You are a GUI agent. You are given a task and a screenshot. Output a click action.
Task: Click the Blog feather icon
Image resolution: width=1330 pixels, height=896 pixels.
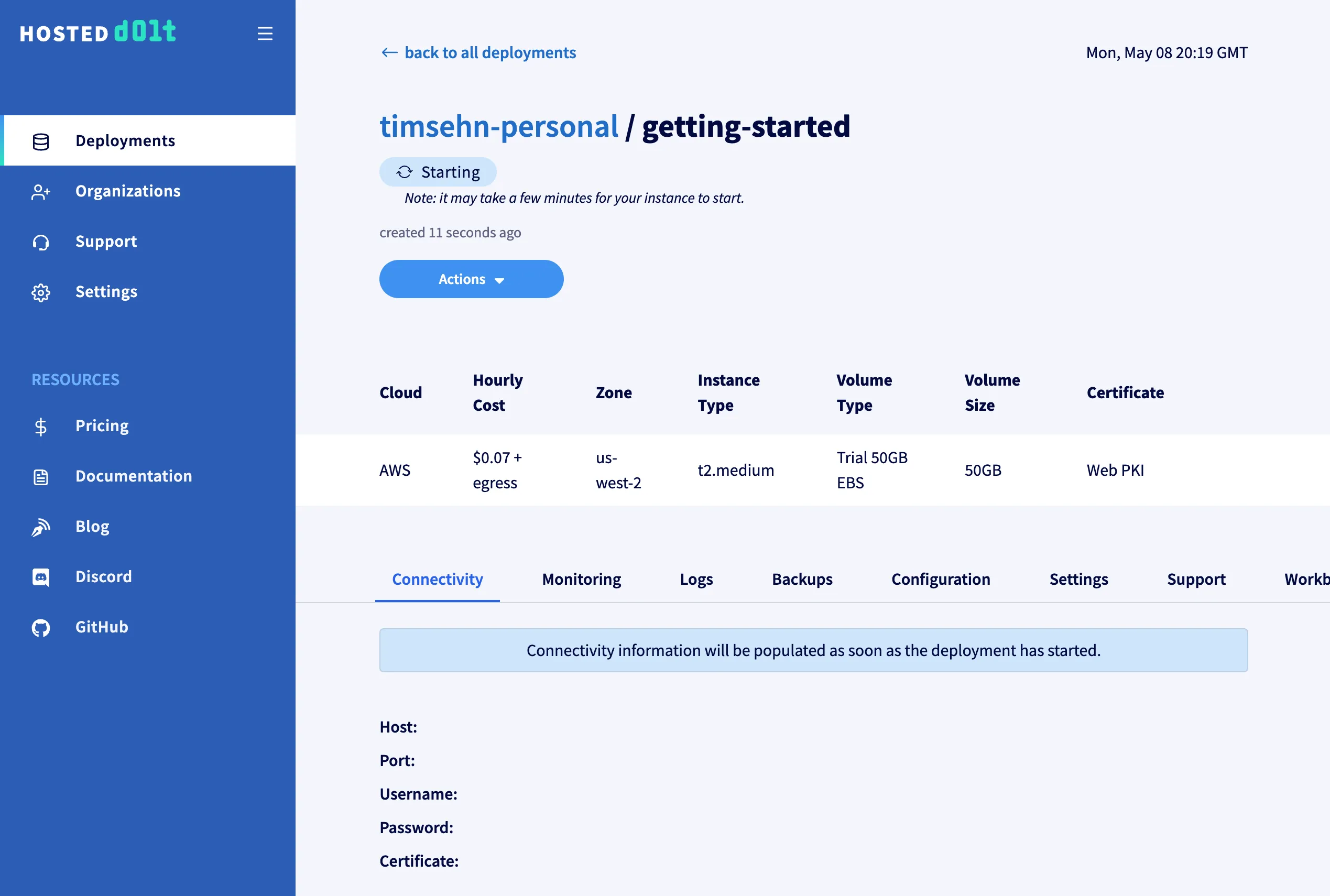[40, 527]
